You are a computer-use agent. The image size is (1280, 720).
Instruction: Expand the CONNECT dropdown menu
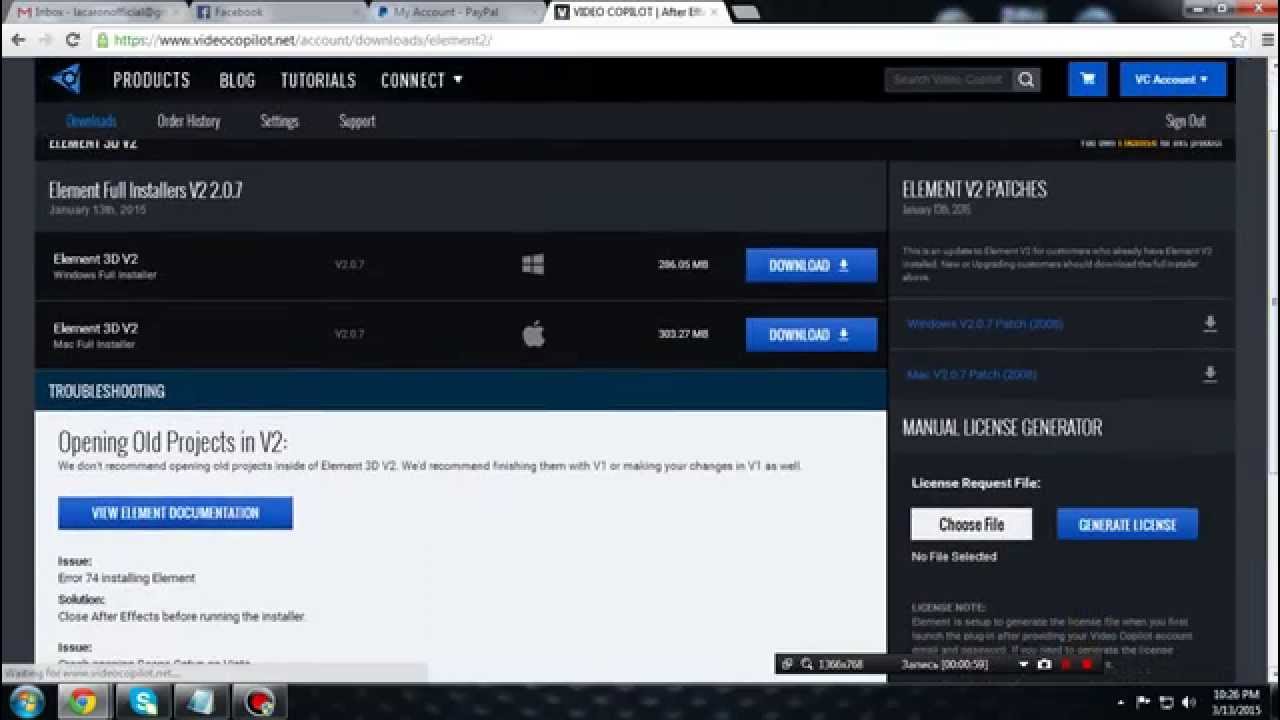click(x=421, y=80)
